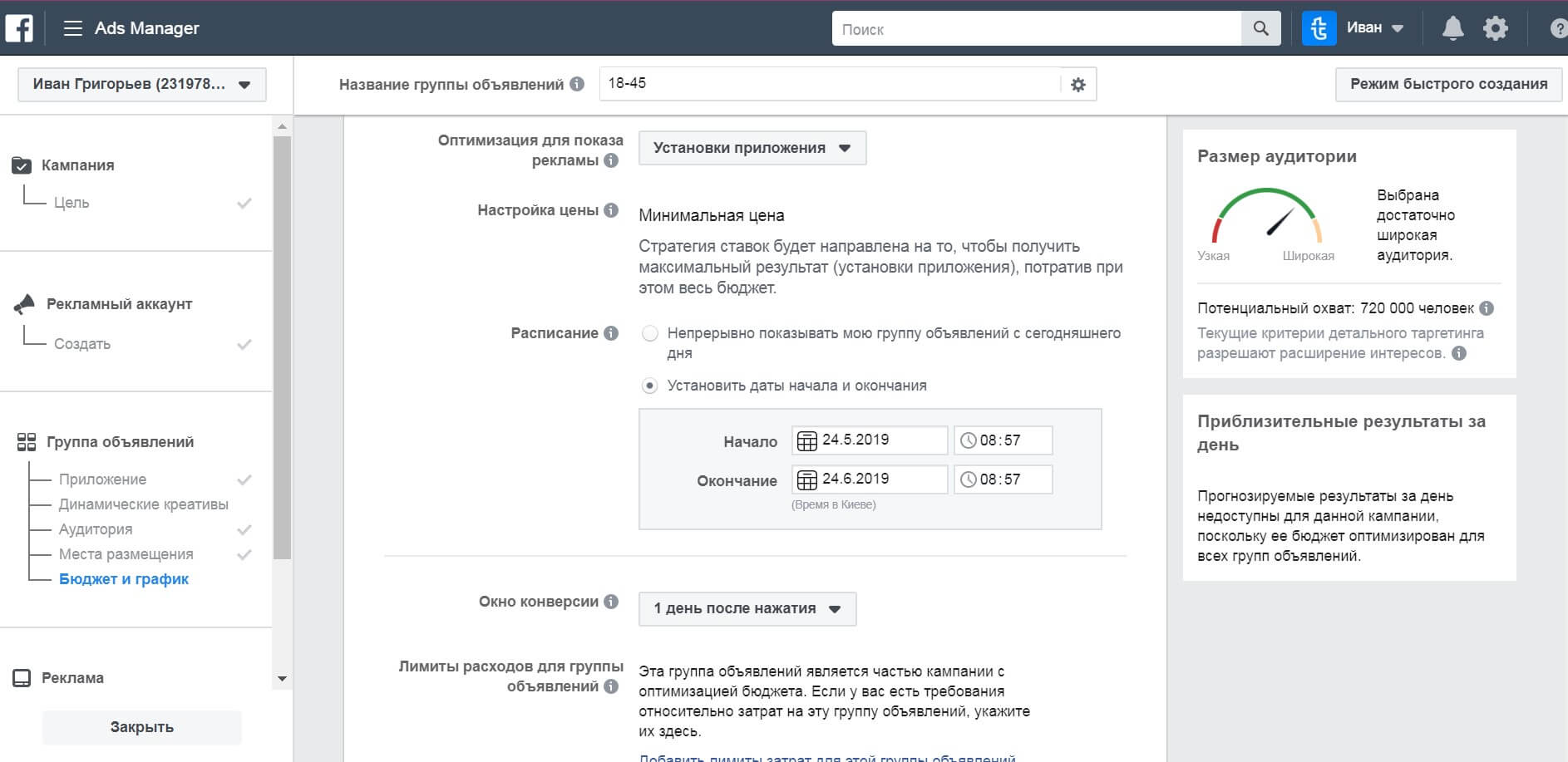
Task: Click the Окончание date field 24.6.2019
Action: click(870, 479)
